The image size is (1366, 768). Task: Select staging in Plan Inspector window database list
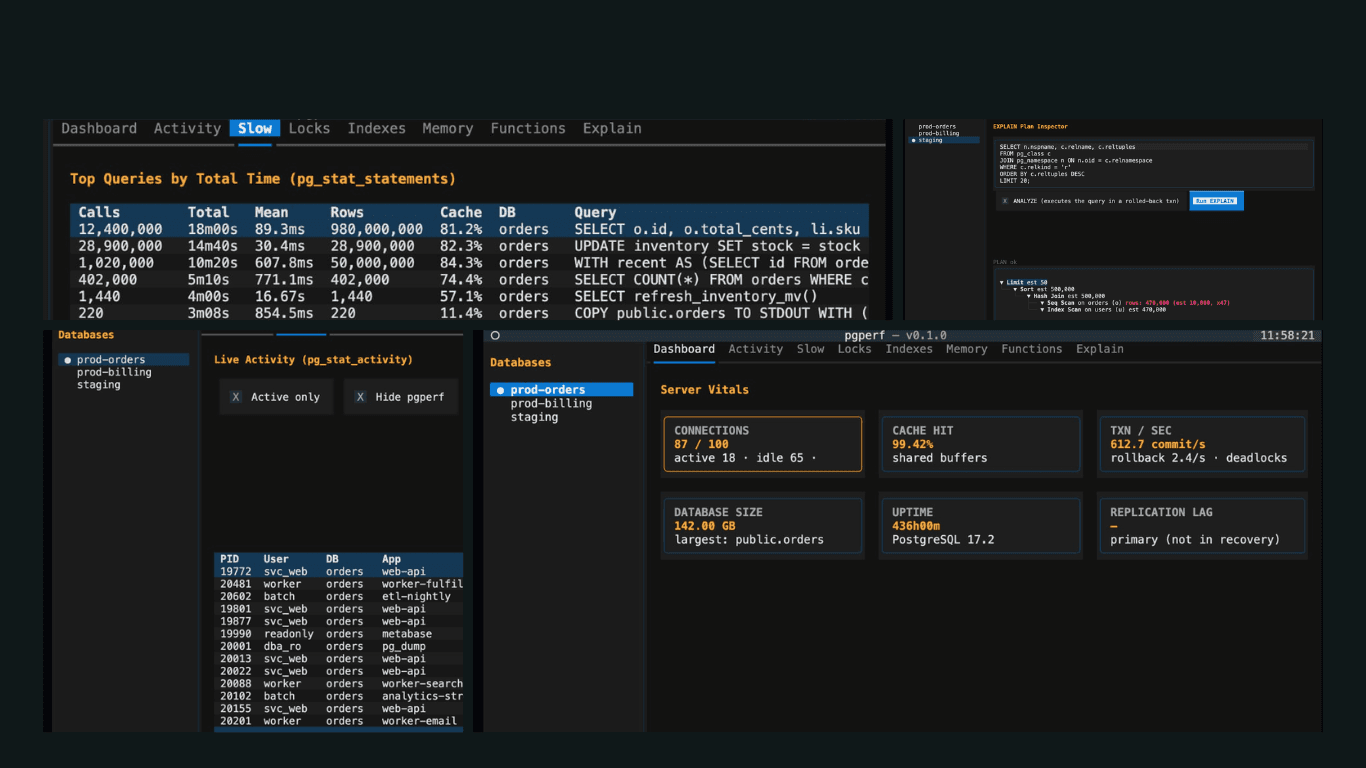coord(944,140)
